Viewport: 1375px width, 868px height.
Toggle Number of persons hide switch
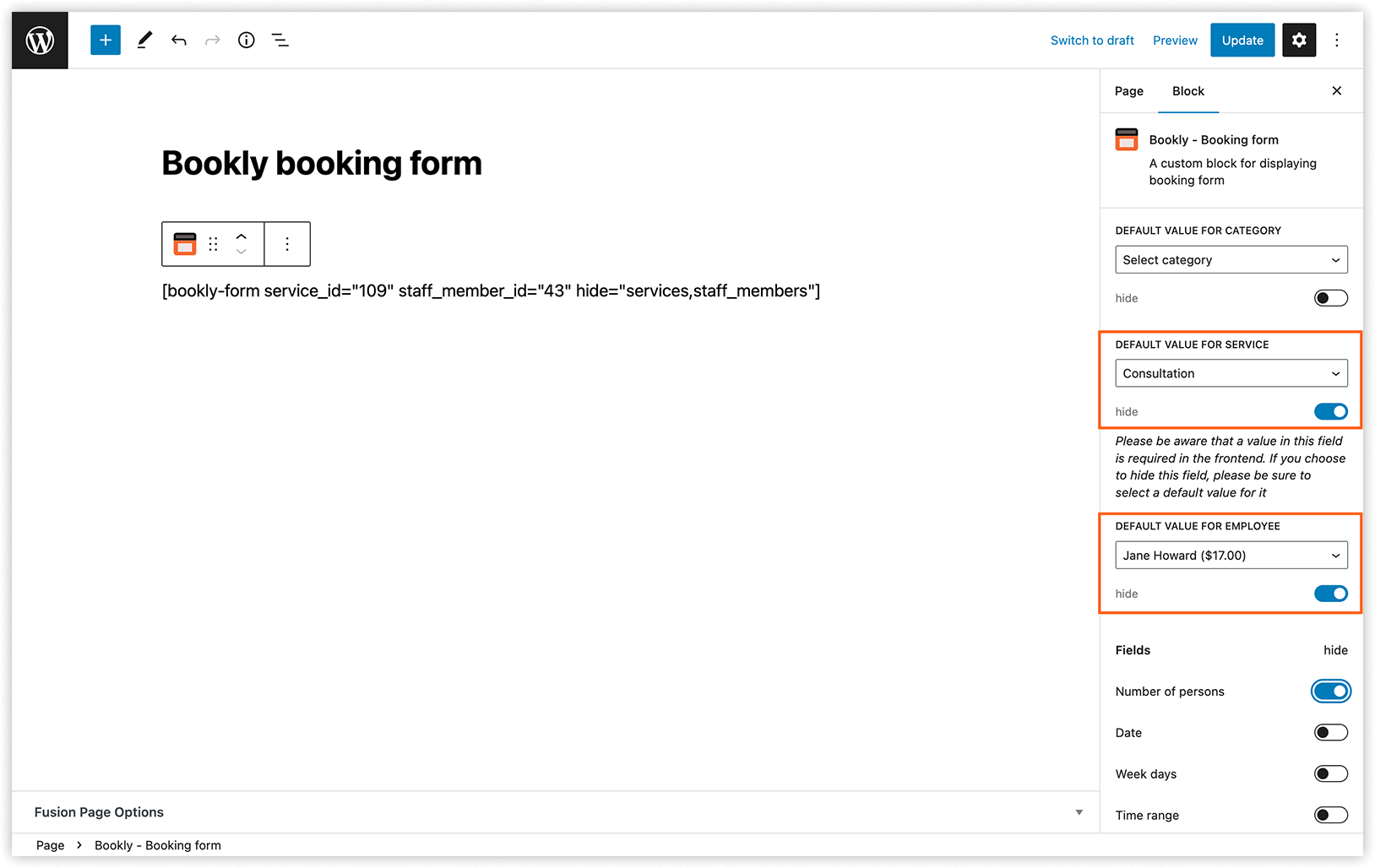1331,692
